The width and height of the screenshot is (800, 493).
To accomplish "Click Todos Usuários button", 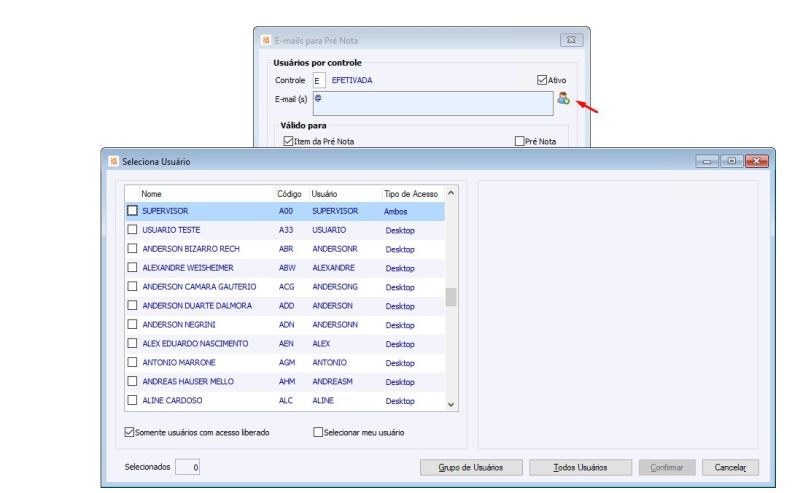I will coord(580,467).
